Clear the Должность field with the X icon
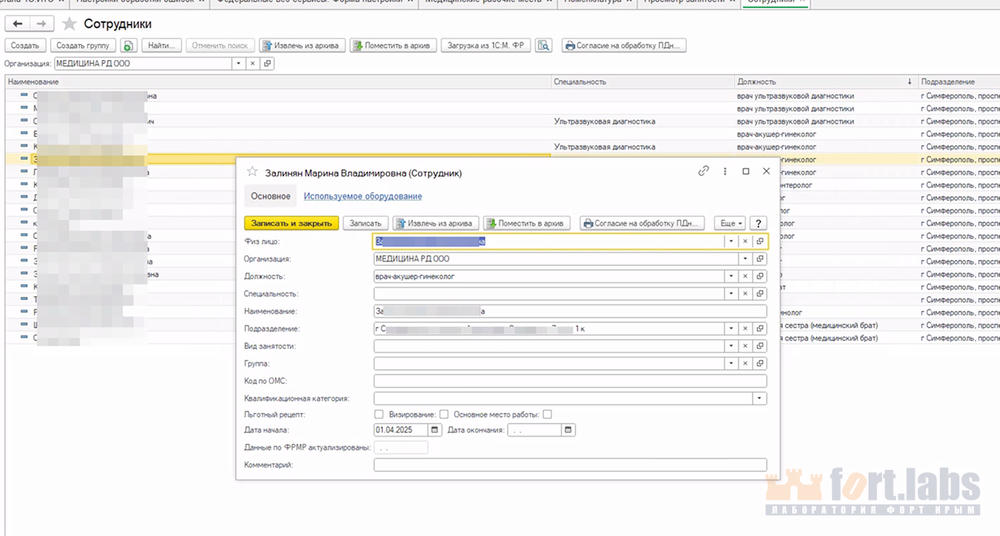Image resolution: width=1000 pixels, height=536 pixels. point(744,276)
